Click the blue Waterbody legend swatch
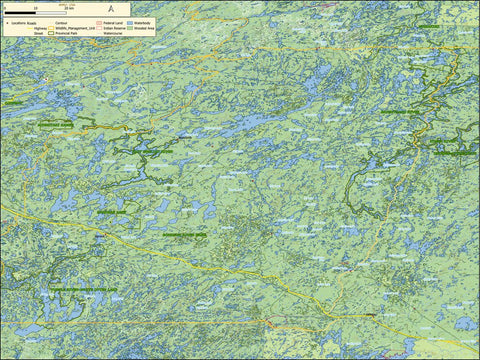 (x=130, y=23)
